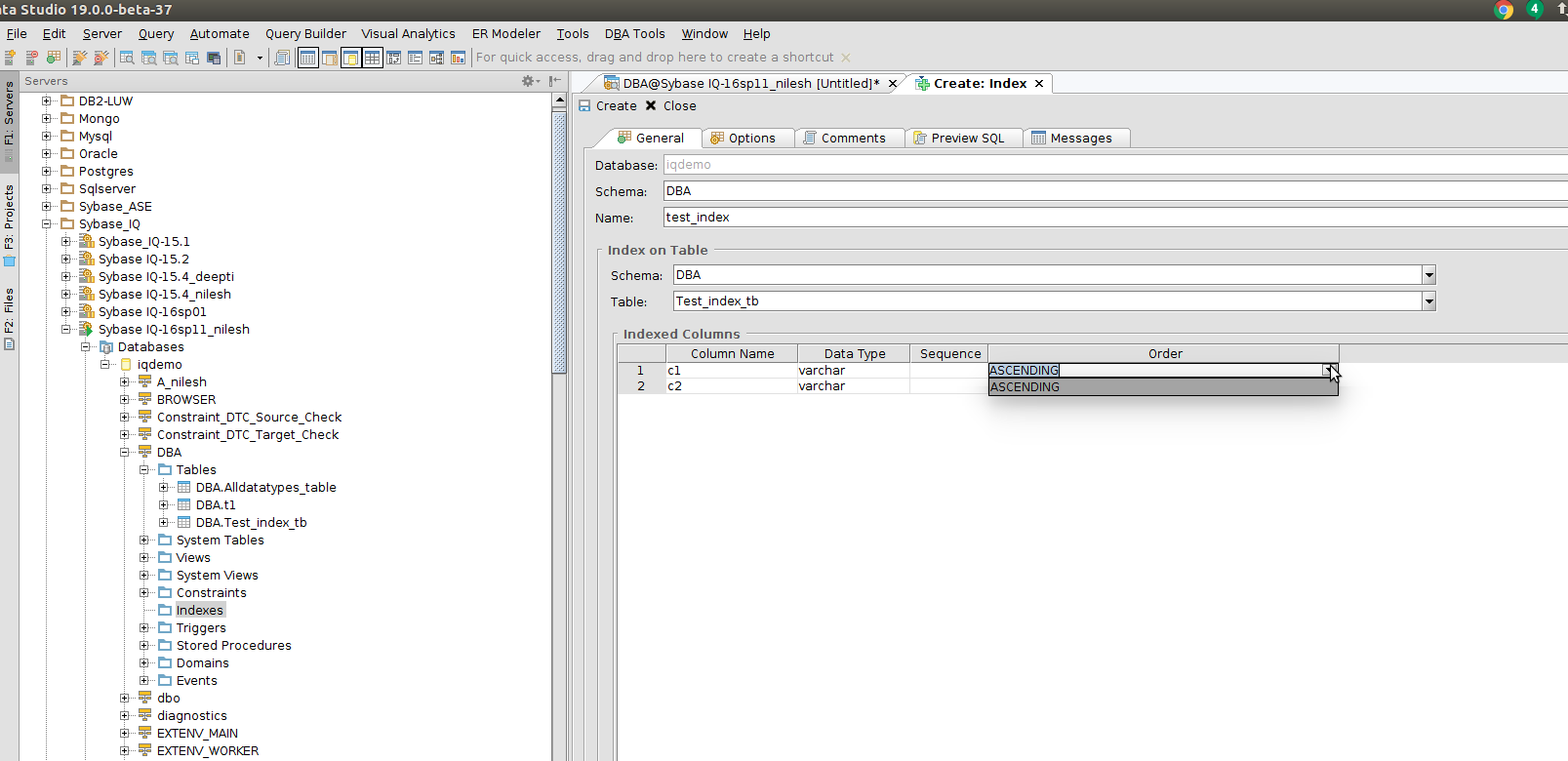This screenshot has width=1568, height=761.
Task: Collapse the Sybase_IQ group node
Action: coord(46,223)
